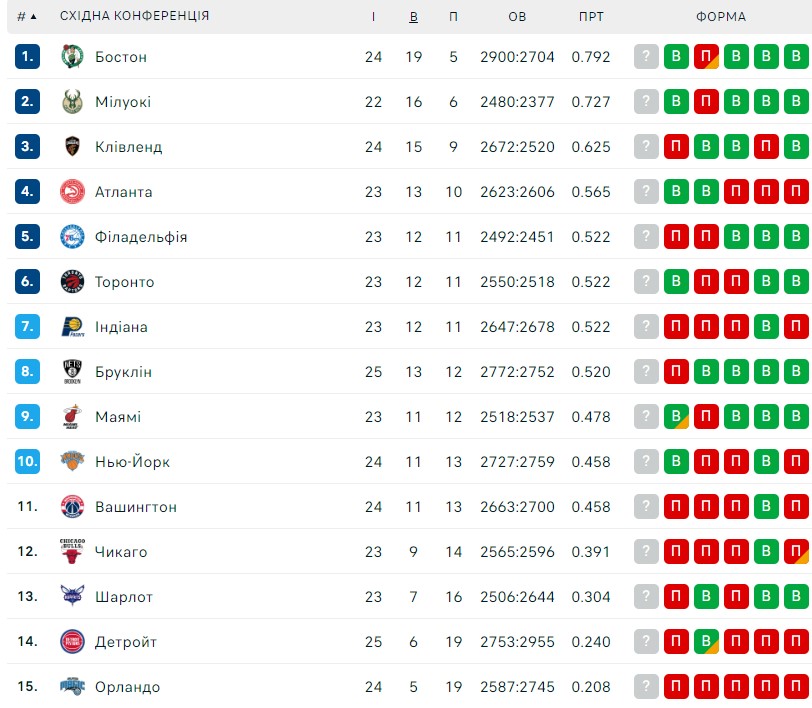
Task: Click the ОВ points column header
Action: pos(517,17)
